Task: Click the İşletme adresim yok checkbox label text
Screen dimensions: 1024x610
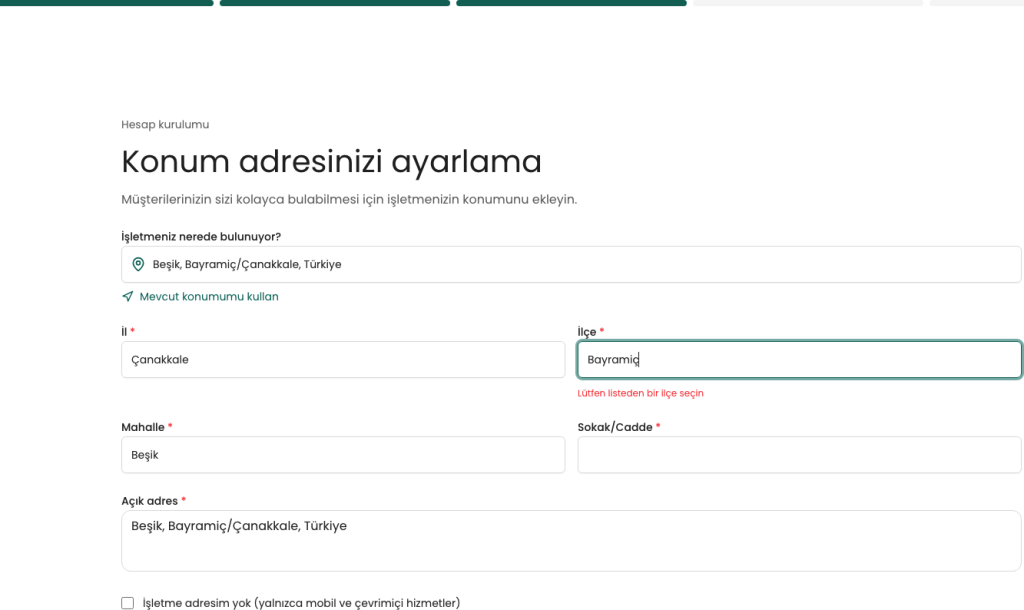Action: click(x=301, y=603)
